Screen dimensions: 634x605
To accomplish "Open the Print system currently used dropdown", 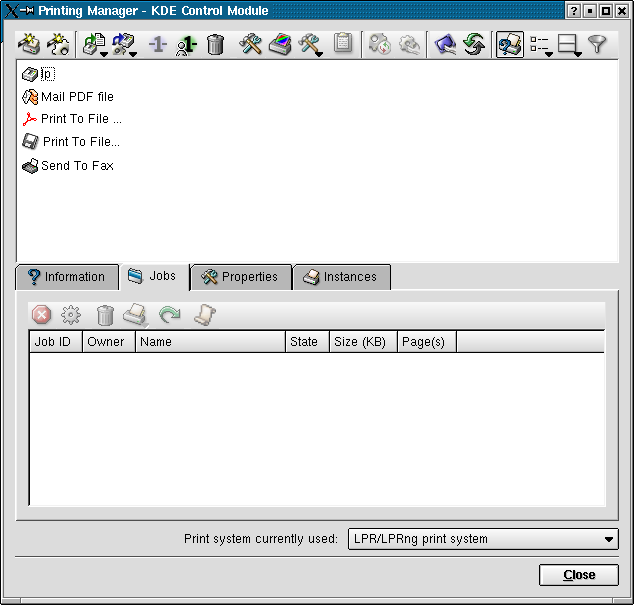I will [483, 539].
